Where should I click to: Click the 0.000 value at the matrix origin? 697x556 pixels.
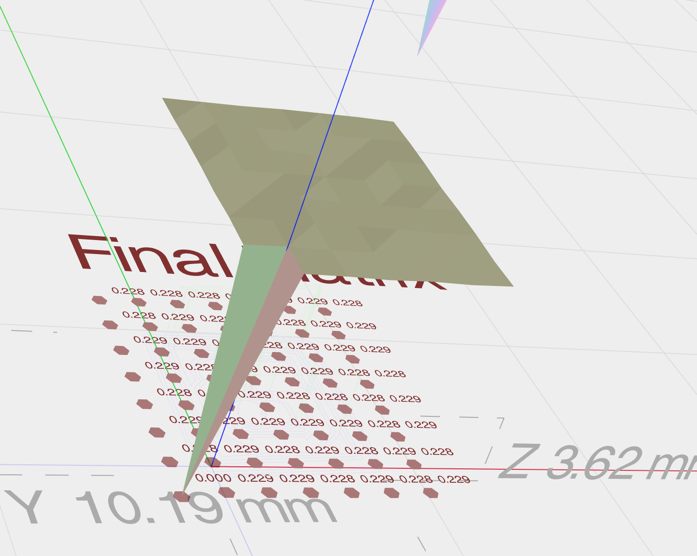coord(213,478)
